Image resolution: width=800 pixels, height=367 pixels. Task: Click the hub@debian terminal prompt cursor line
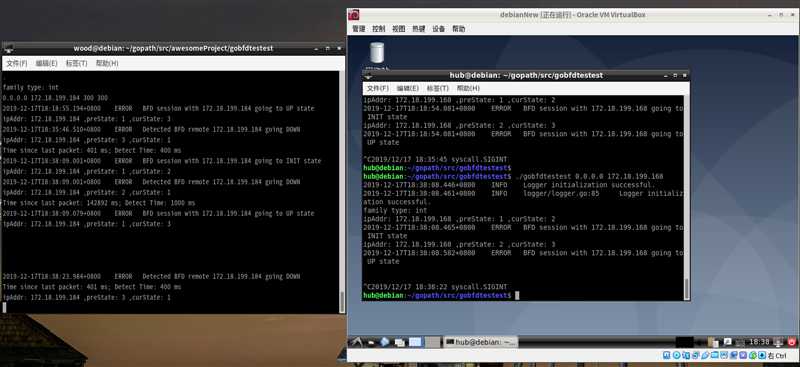pos(441,296)
